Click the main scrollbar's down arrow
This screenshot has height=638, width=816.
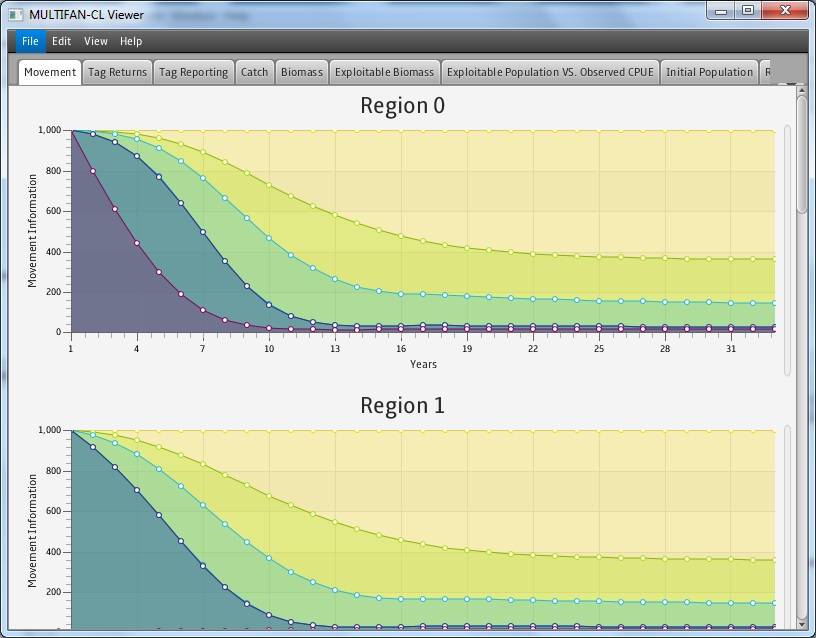tap(801, 625)
